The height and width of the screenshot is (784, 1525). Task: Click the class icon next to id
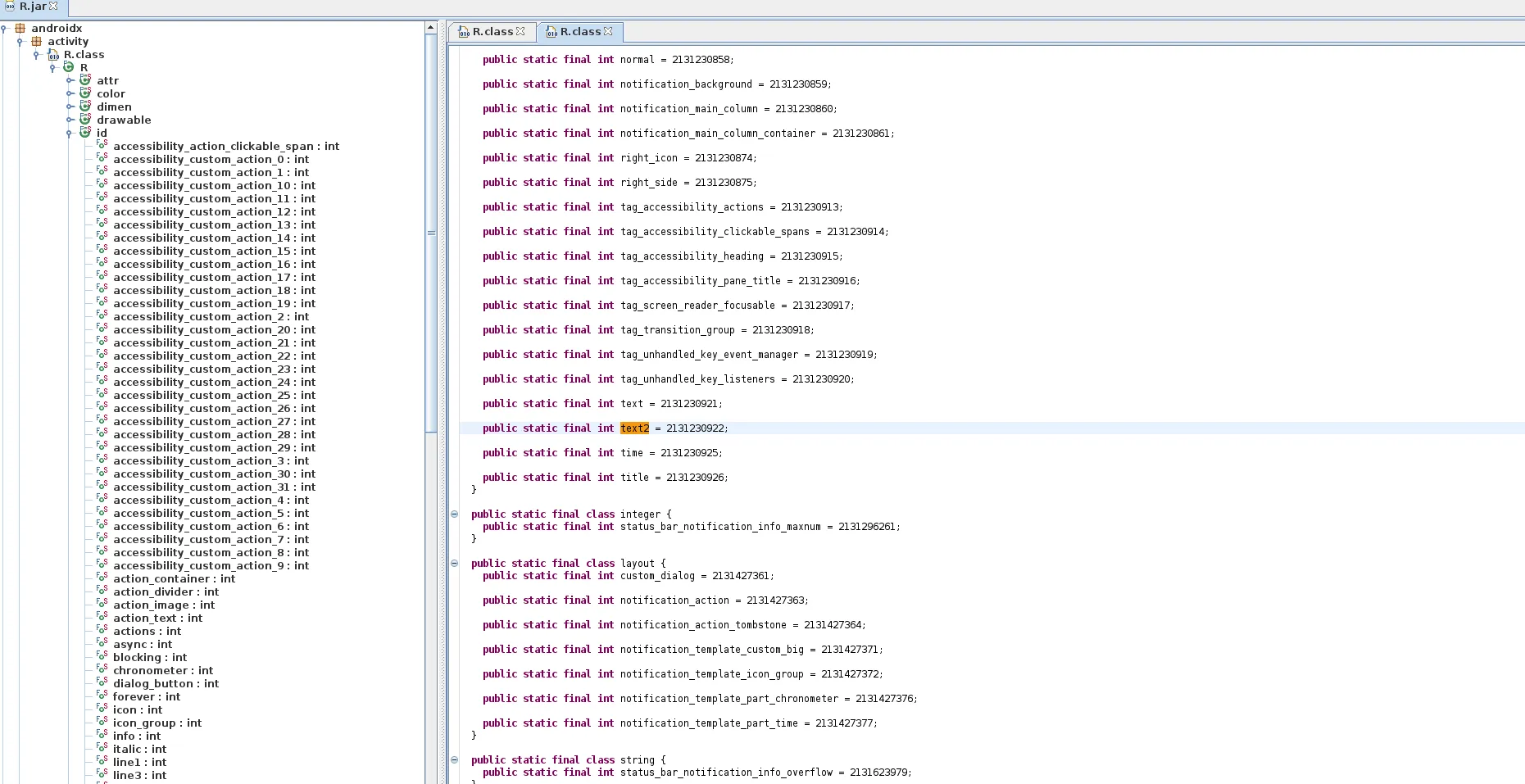pos(85,133)
